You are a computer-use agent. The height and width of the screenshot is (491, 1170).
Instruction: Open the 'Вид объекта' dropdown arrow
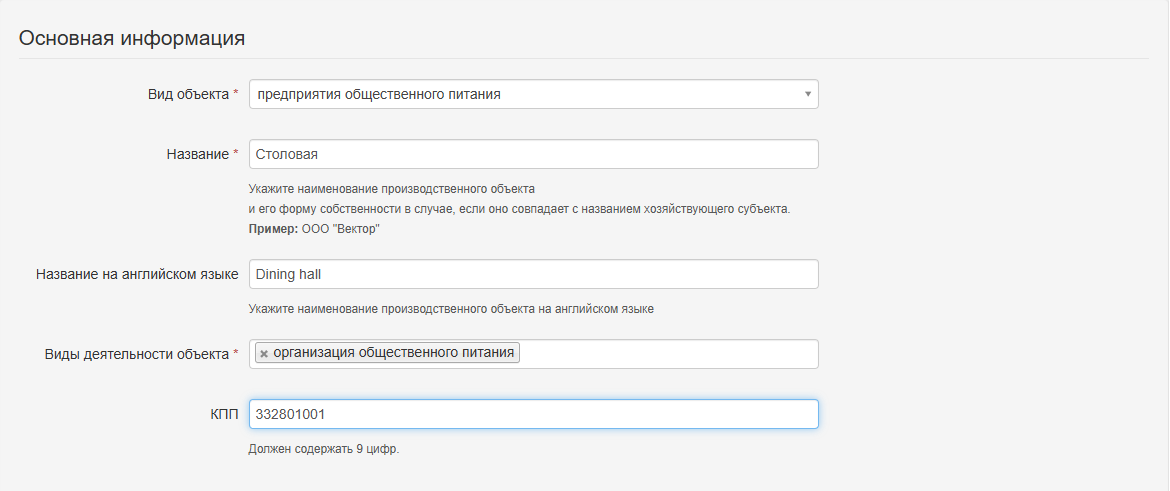tap(807, 94)
